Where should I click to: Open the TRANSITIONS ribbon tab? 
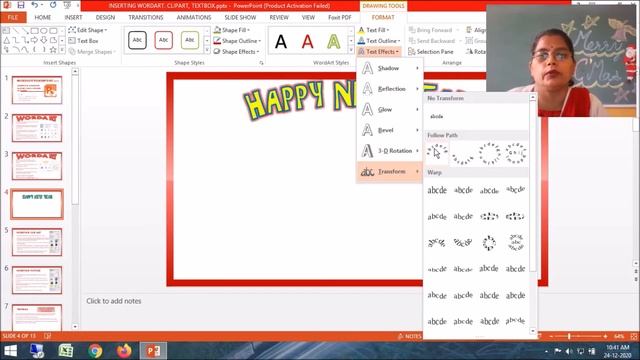(146, 18)
